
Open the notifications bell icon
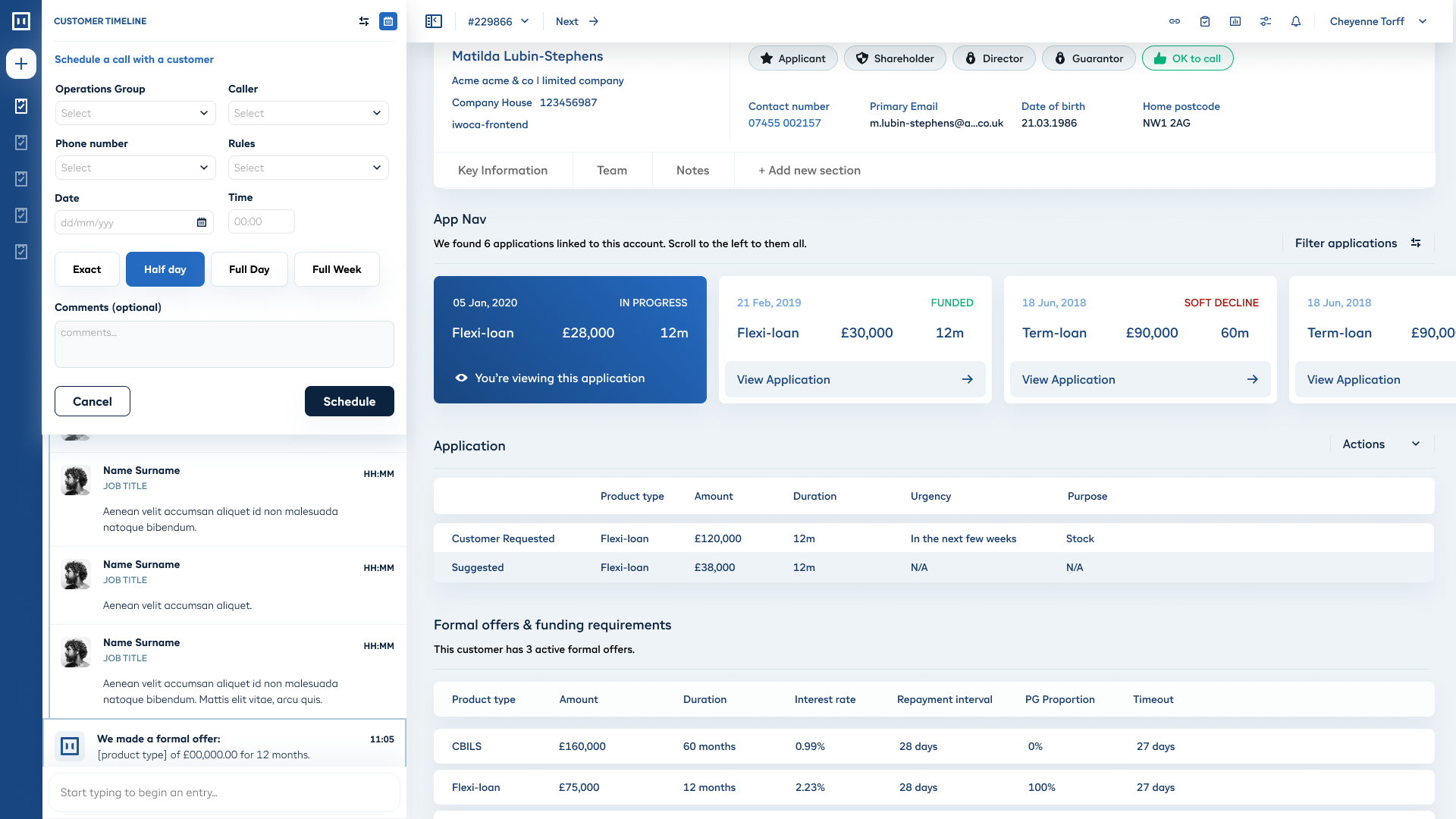tap(1296, 21)
